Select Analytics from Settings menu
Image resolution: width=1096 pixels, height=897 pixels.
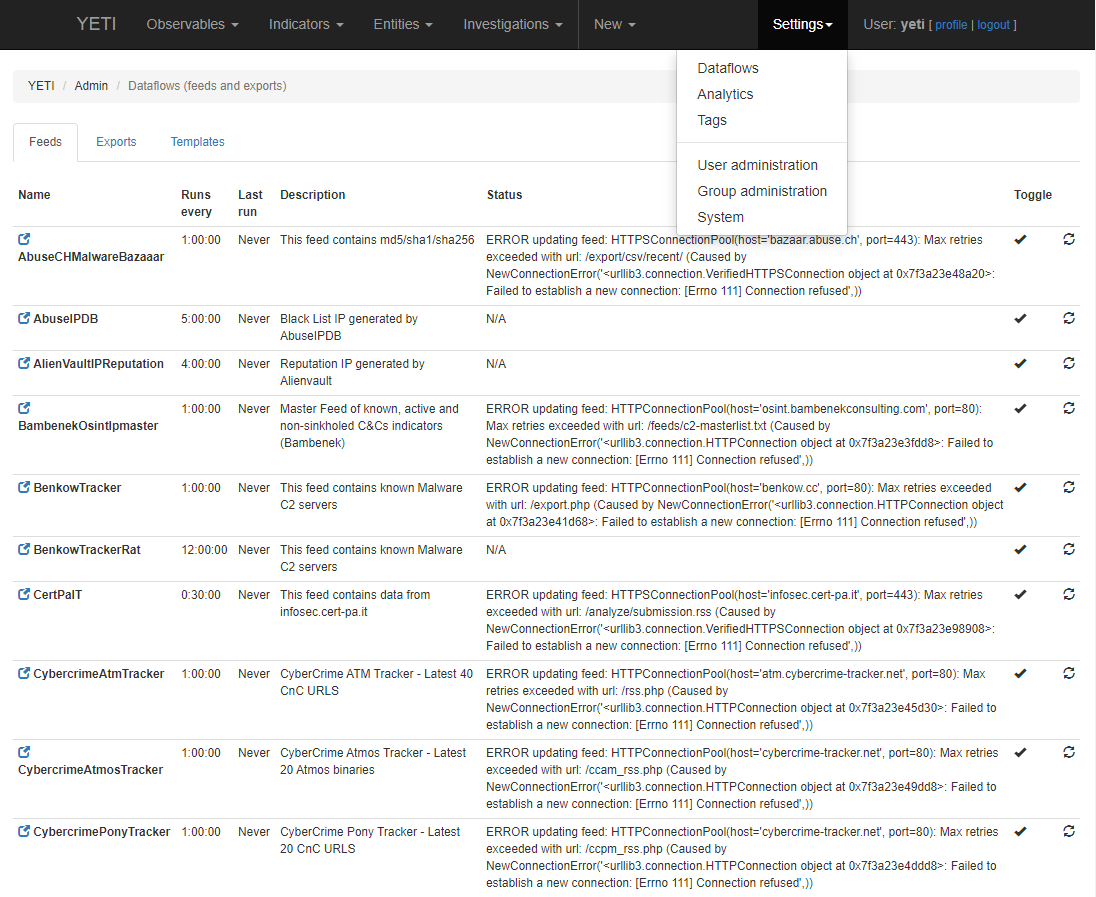[725, 94]
